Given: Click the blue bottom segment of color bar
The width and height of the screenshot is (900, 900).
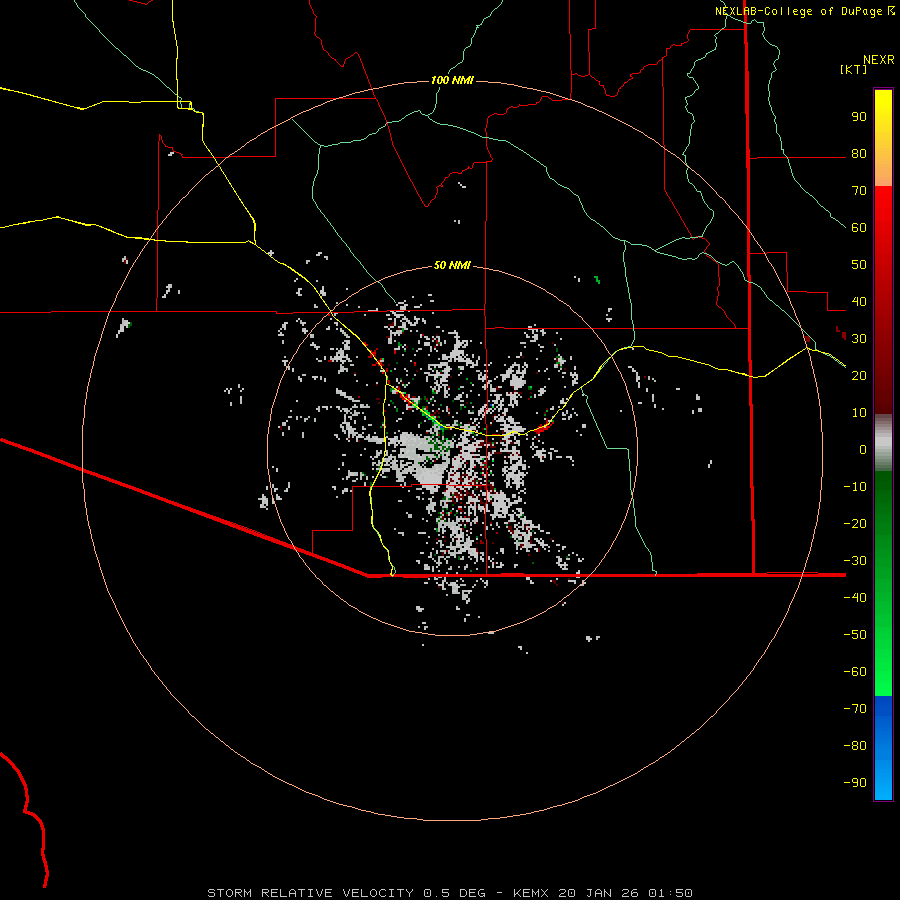Looking at the screenshot, I should (x=883, y=748).
